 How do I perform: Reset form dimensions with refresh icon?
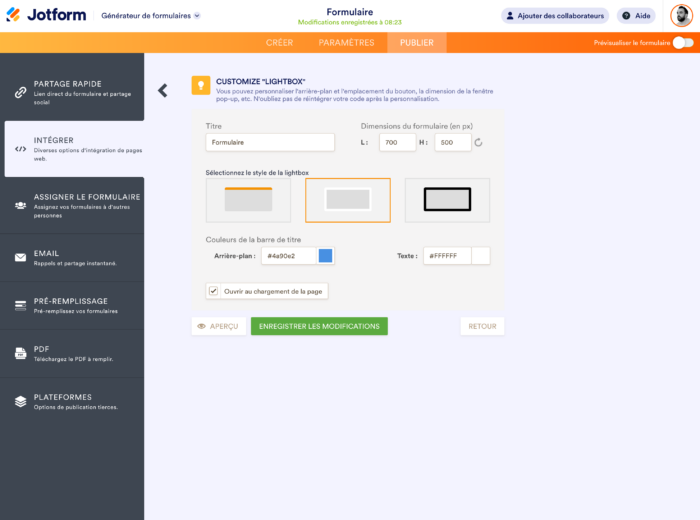pyautogui.click(x=479, y=142)
